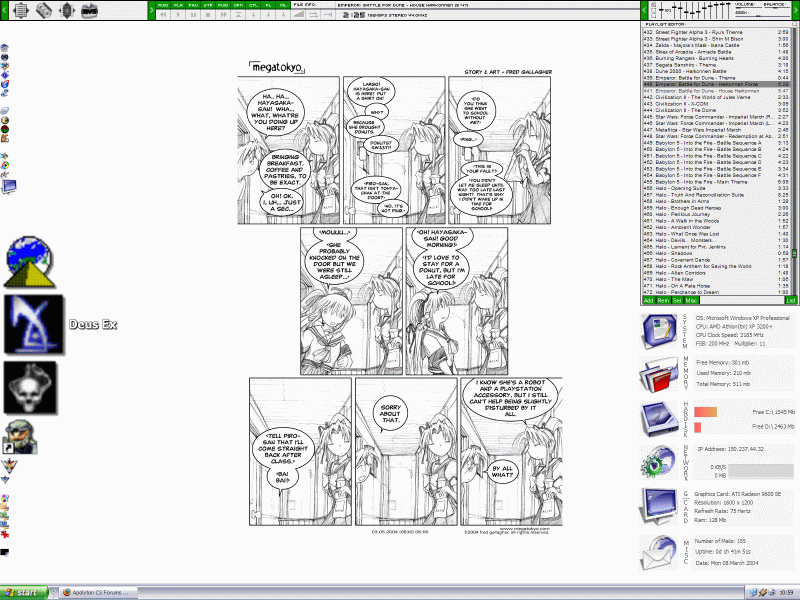Open the skull icon game shortcut
Image resolution: width=800 pixels, height=600 pixels.
tap(30, 385)
